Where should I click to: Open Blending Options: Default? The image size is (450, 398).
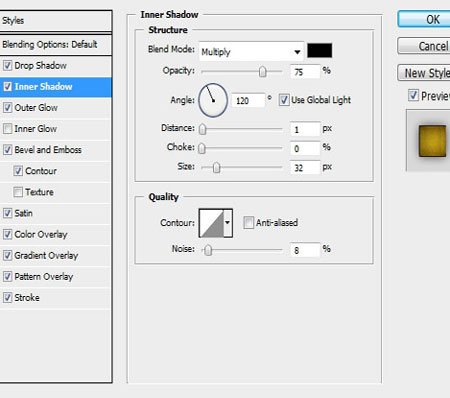click(56, 45)
